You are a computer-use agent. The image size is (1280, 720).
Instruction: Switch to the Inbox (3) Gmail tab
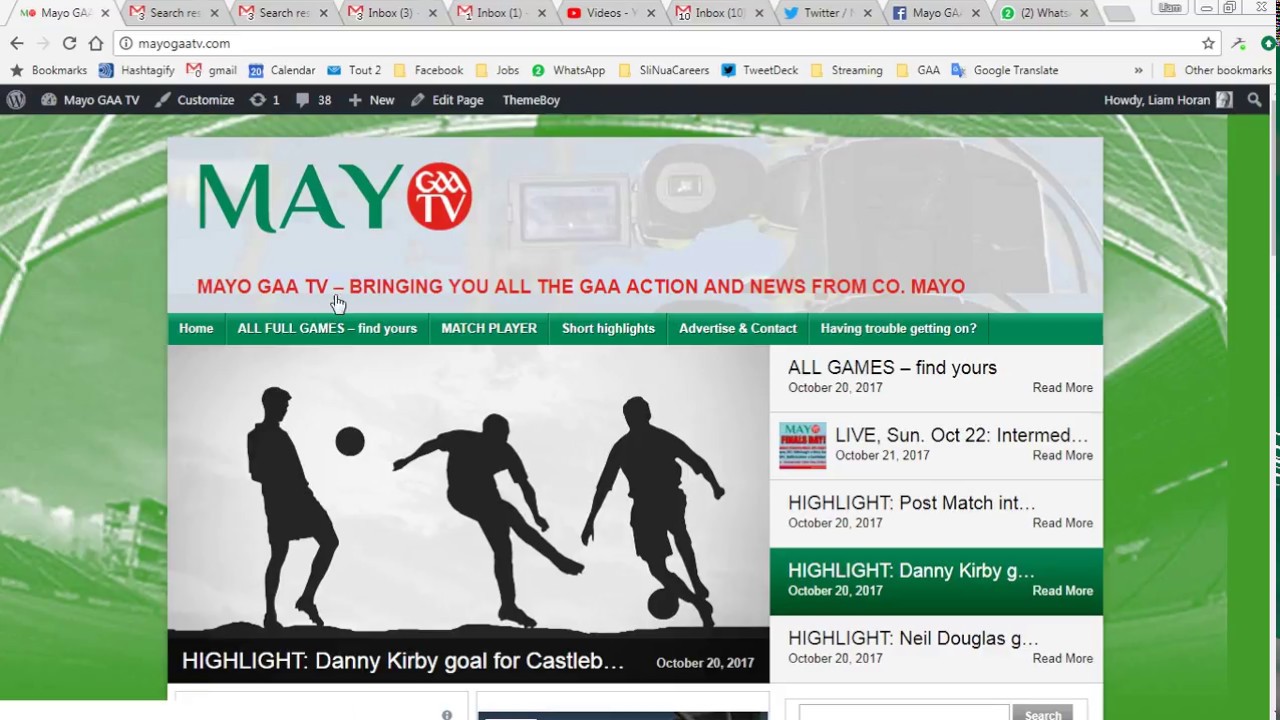click(x=392, y=13)
